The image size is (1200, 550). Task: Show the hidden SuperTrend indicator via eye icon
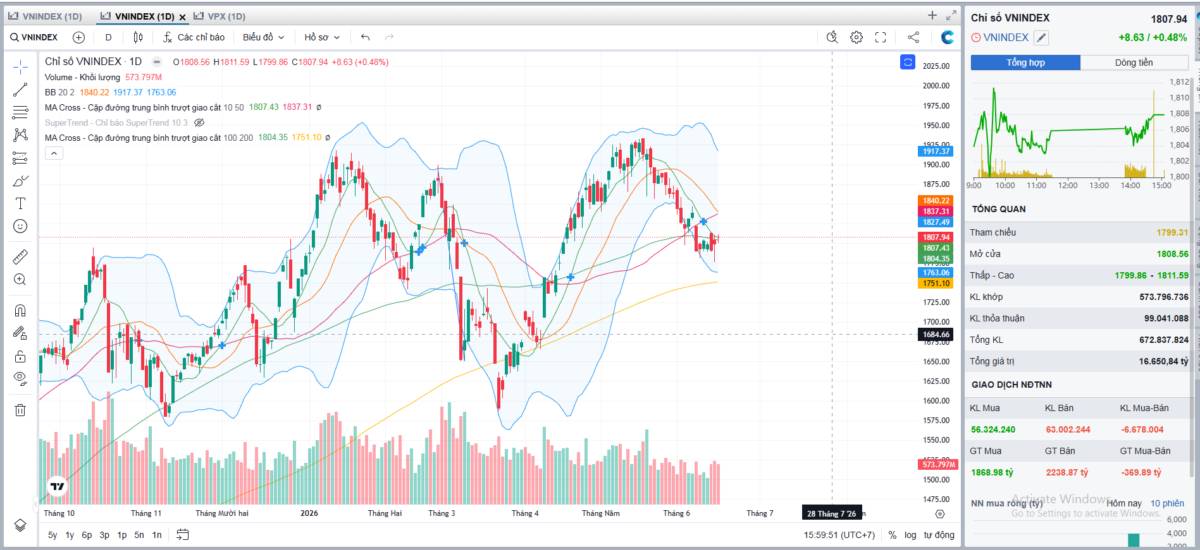[198, 122]
